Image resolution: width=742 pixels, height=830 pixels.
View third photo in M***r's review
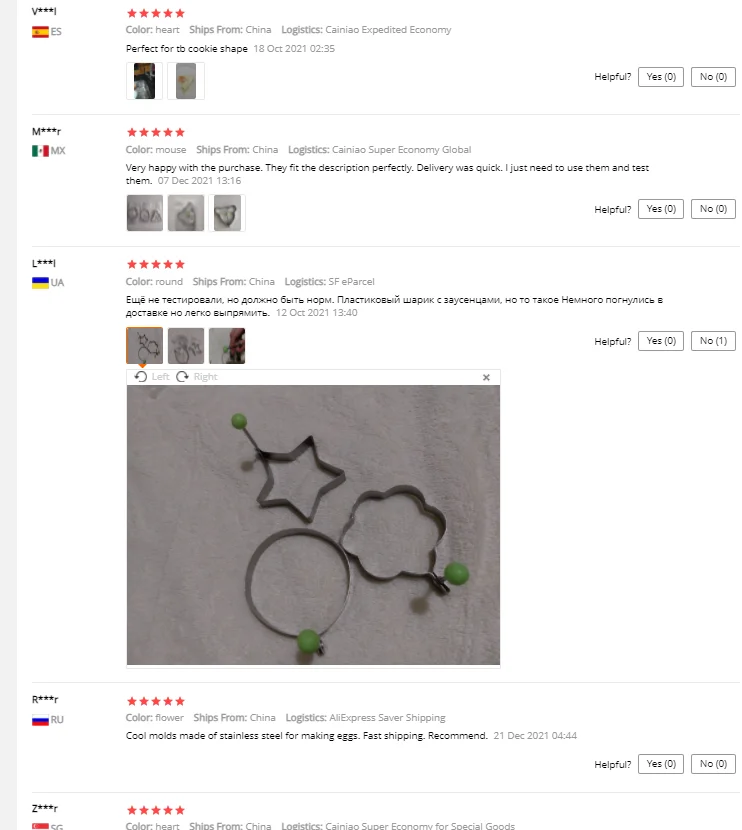(x=227, y=213)
